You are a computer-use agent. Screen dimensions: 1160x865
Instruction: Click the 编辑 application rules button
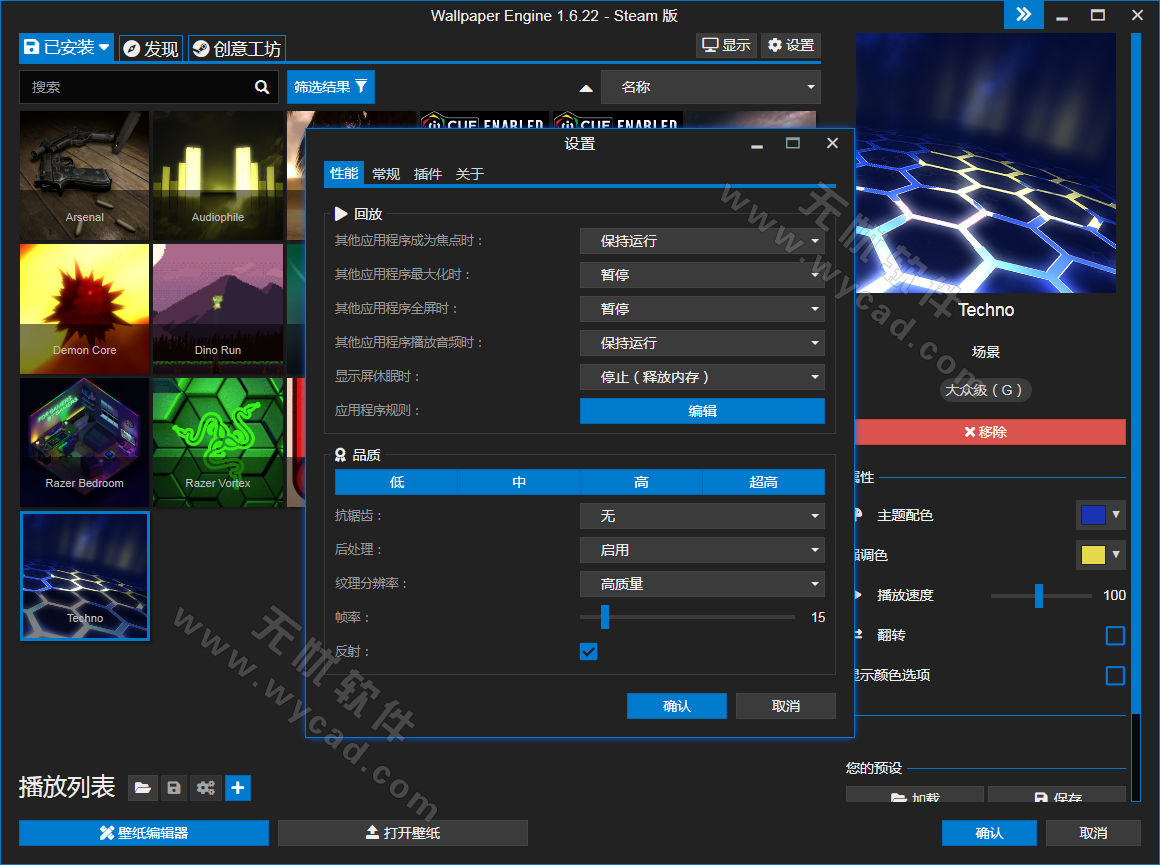[x=702, y=411]
